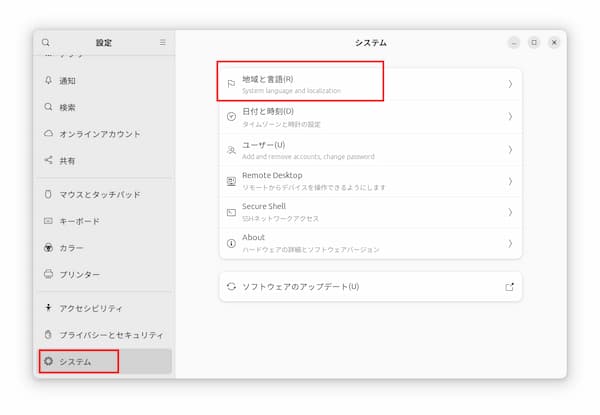
Task: Launch ソフトウェアのアップデート(U)
Action: tap(370, 286)
